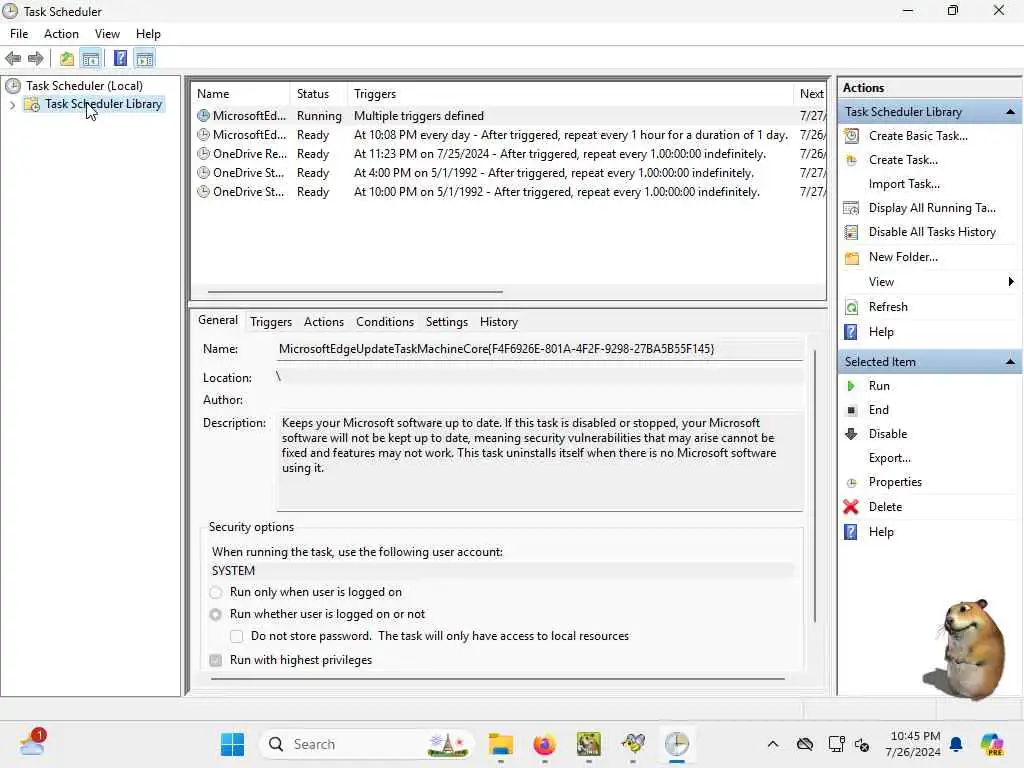Toggle Run with highest privileges checkbox

(x=216, y=661)
